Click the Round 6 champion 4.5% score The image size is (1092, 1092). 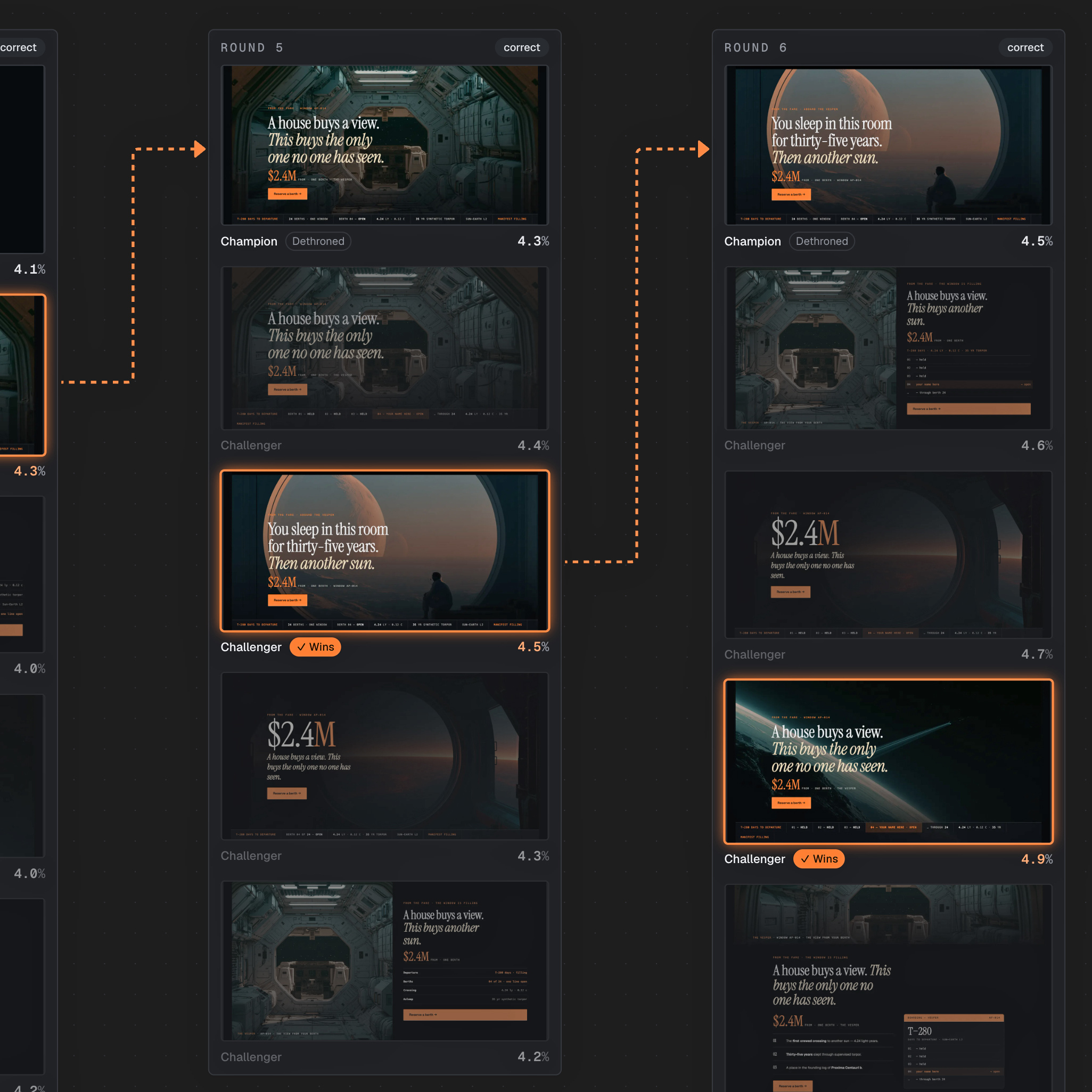click(1037, 241)
